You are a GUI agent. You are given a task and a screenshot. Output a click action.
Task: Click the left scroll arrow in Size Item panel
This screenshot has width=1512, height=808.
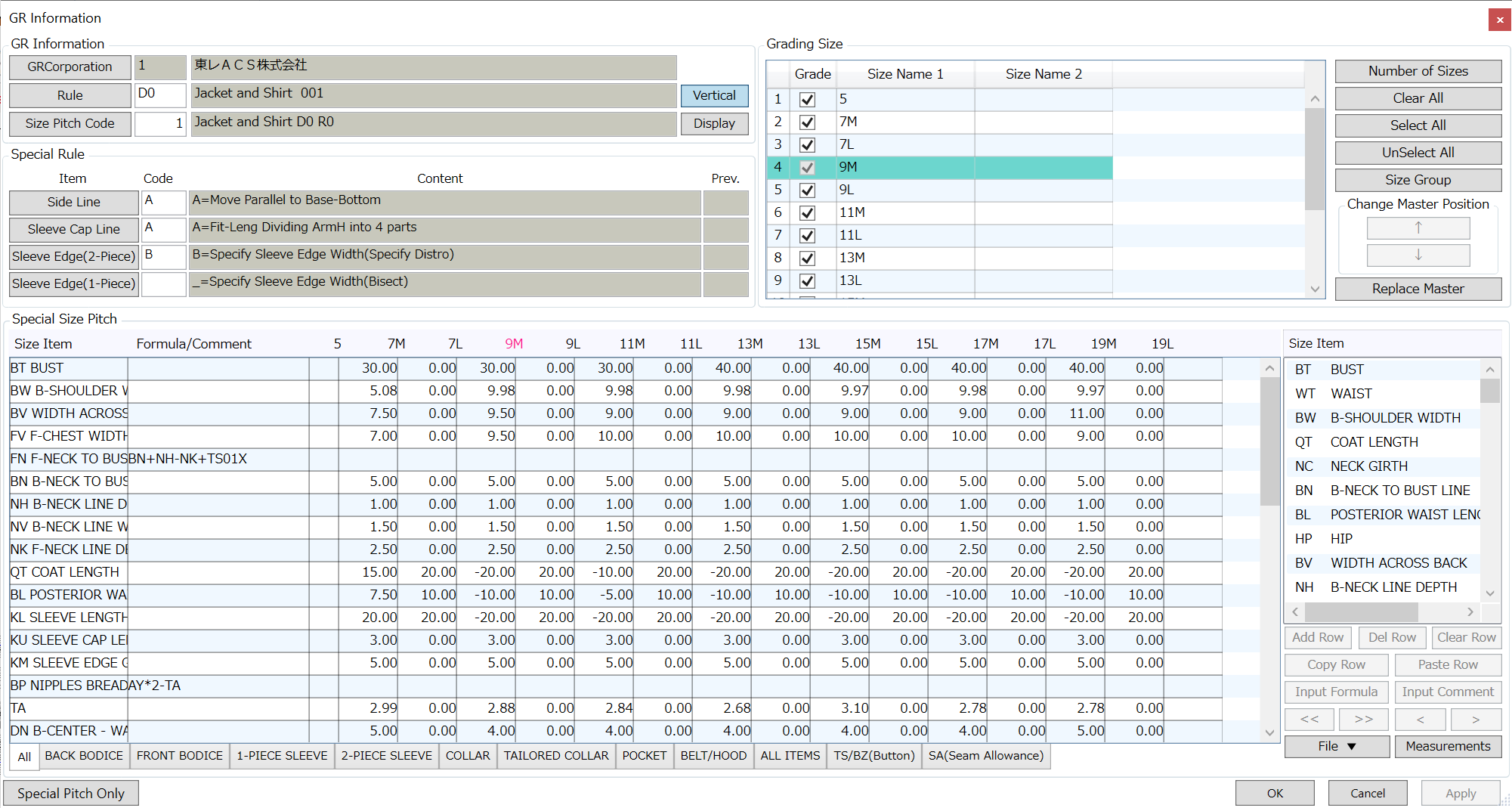coord(1294,611)
